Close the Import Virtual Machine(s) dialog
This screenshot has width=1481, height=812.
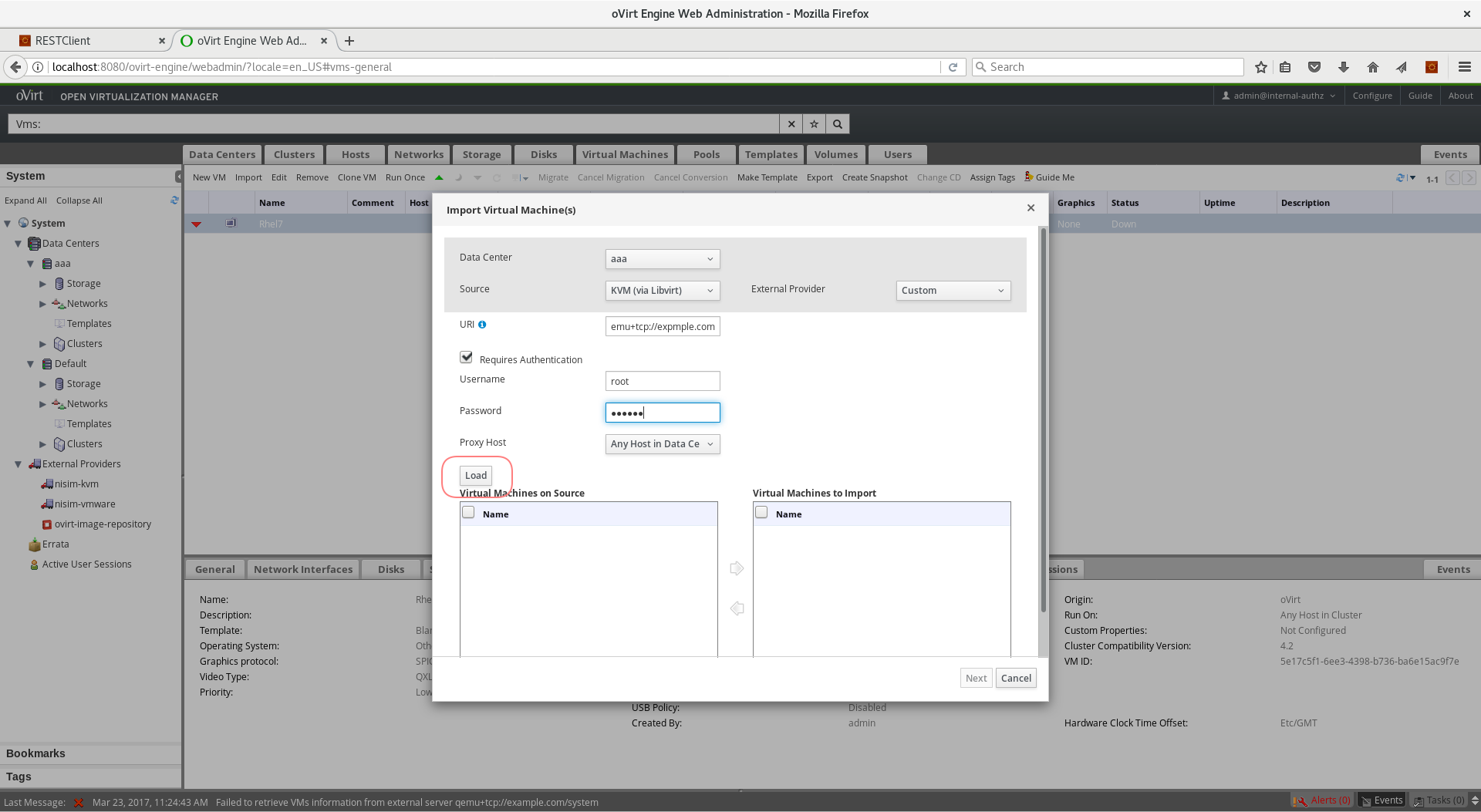pyautogui.click(x=1031, y=208)
